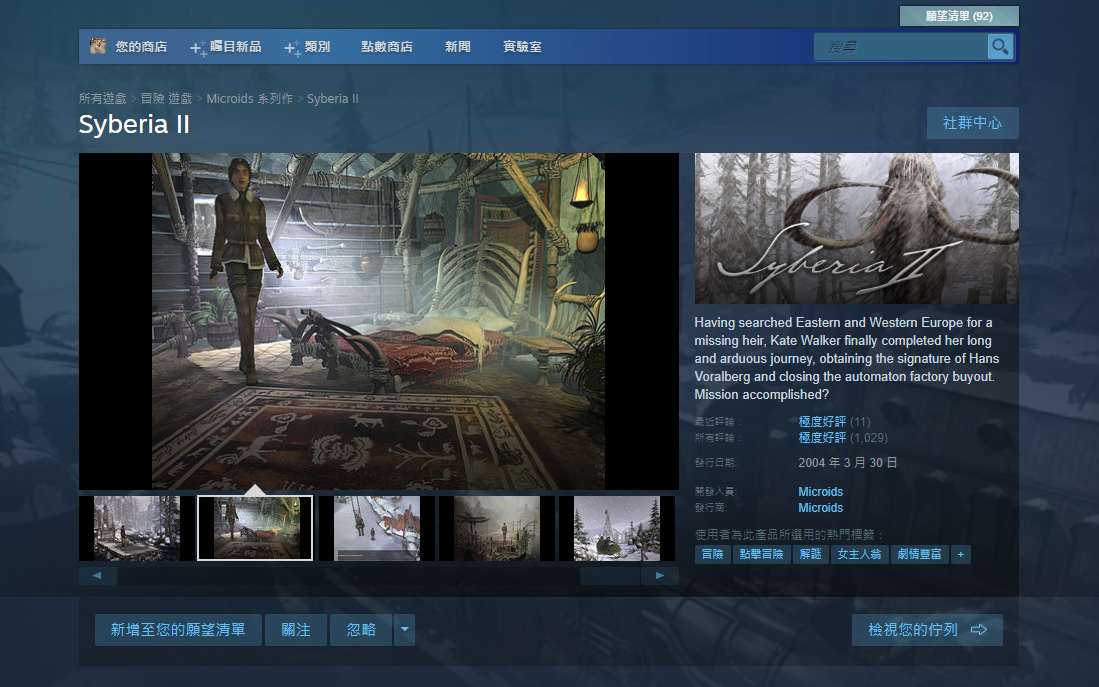Go to 所有遊戲 breadcrumb

coord(102,99)
